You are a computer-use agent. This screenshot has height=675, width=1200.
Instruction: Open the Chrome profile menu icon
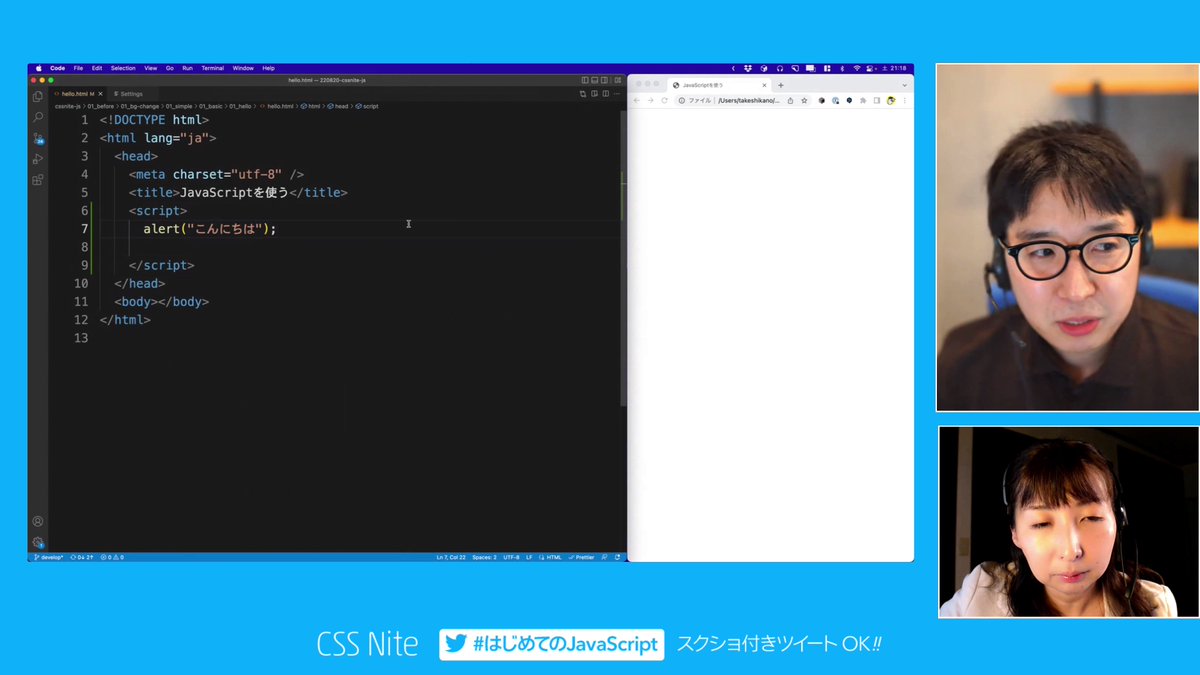[890, 100]
